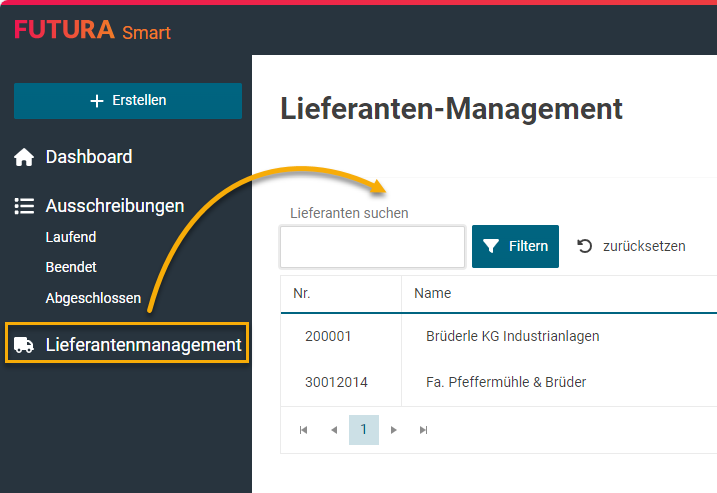Jump to first page of results
717x493 pixels.
[x=304, y=430]
